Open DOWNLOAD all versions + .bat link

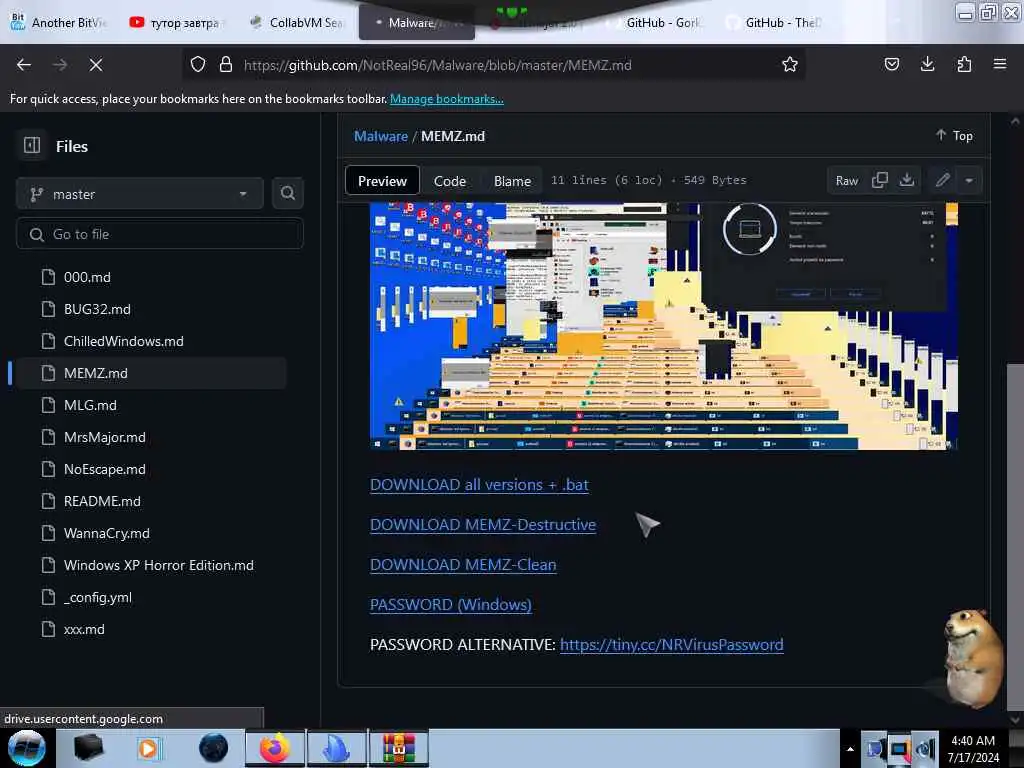point(479,485)
